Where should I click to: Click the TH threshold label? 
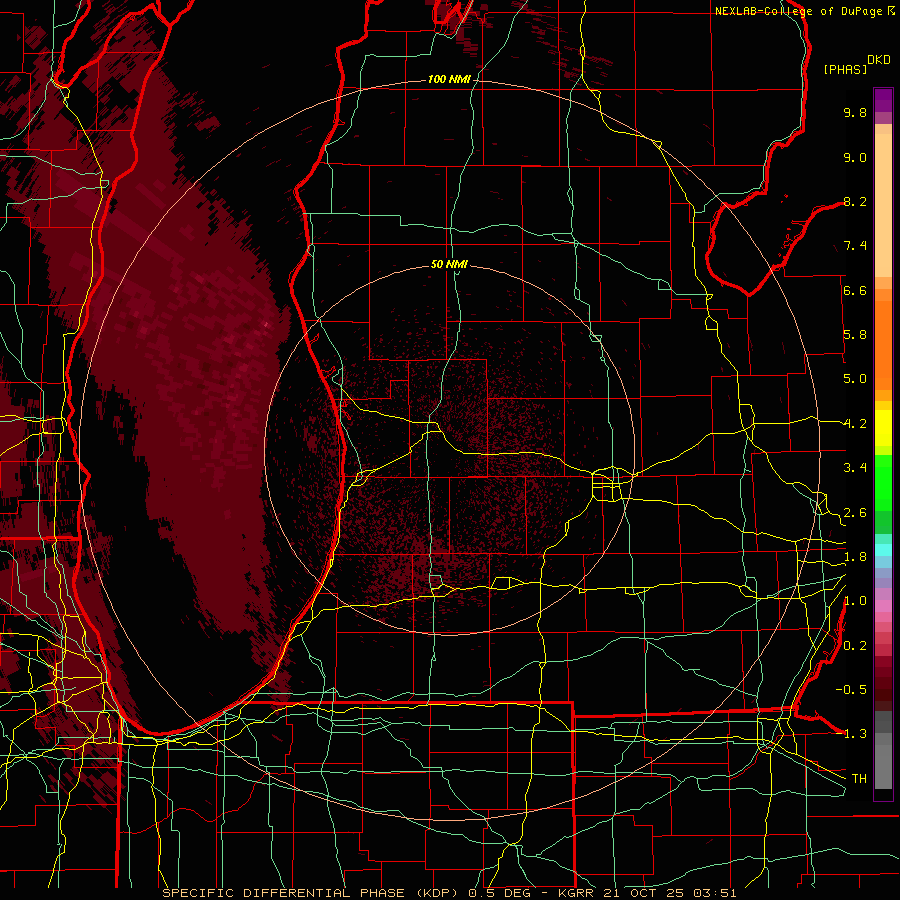pos(859,779)
